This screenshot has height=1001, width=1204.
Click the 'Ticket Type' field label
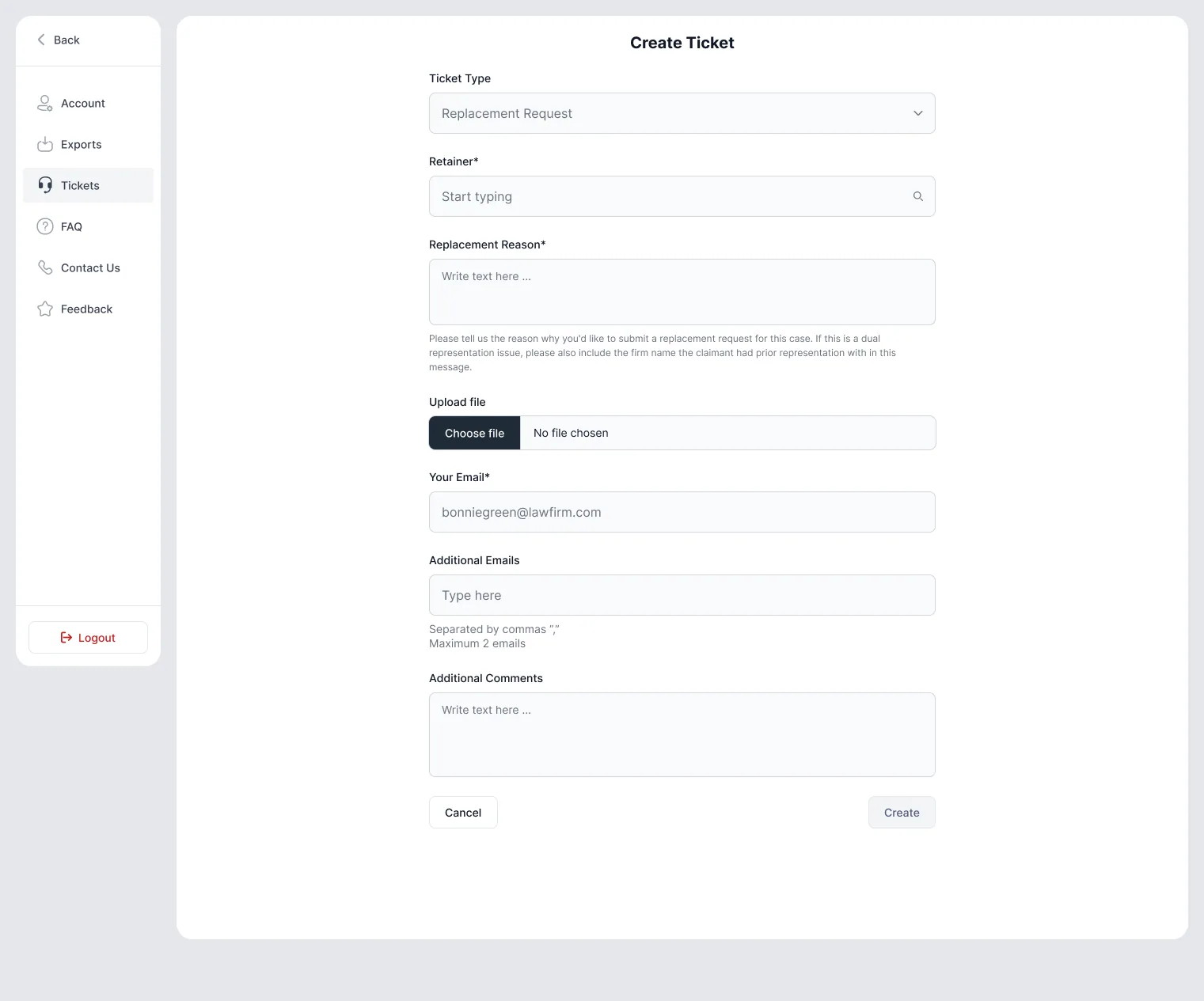tap(460, 78)
